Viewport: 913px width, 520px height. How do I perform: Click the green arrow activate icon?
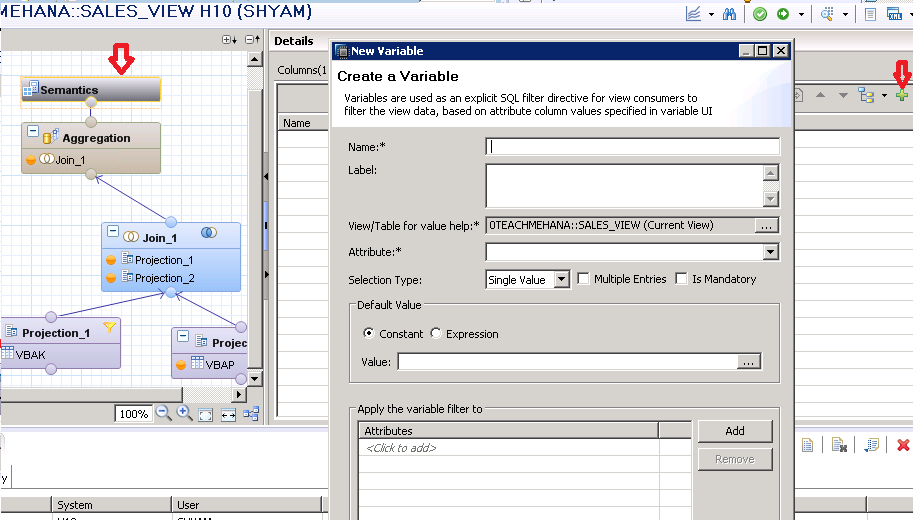click(x=783, y=14)
